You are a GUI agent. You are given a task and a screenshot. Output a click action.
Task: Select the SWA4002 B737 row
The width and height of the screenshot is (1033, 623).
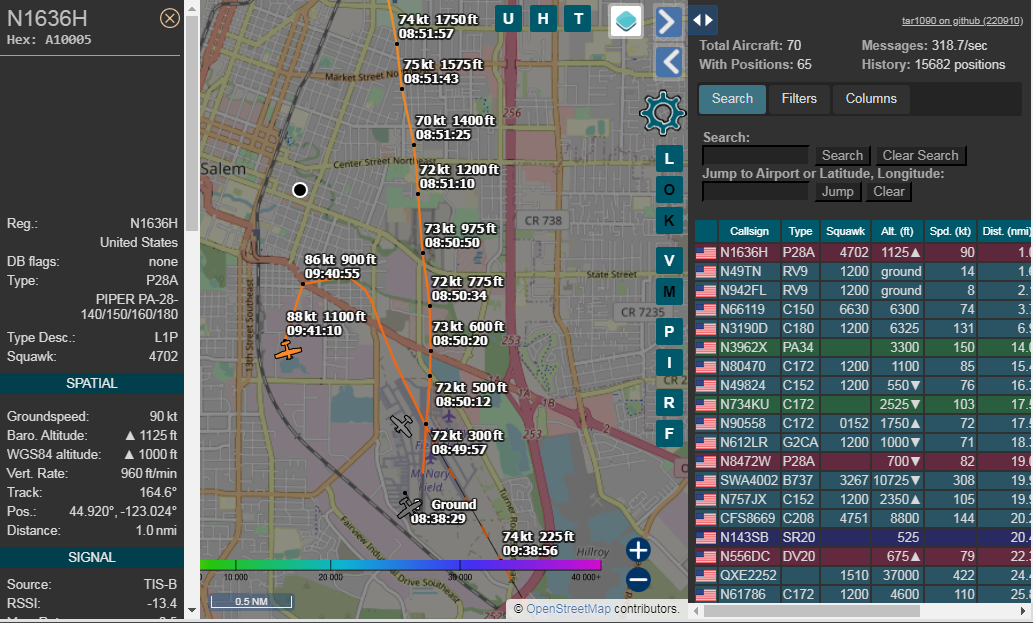coord(864,481)
